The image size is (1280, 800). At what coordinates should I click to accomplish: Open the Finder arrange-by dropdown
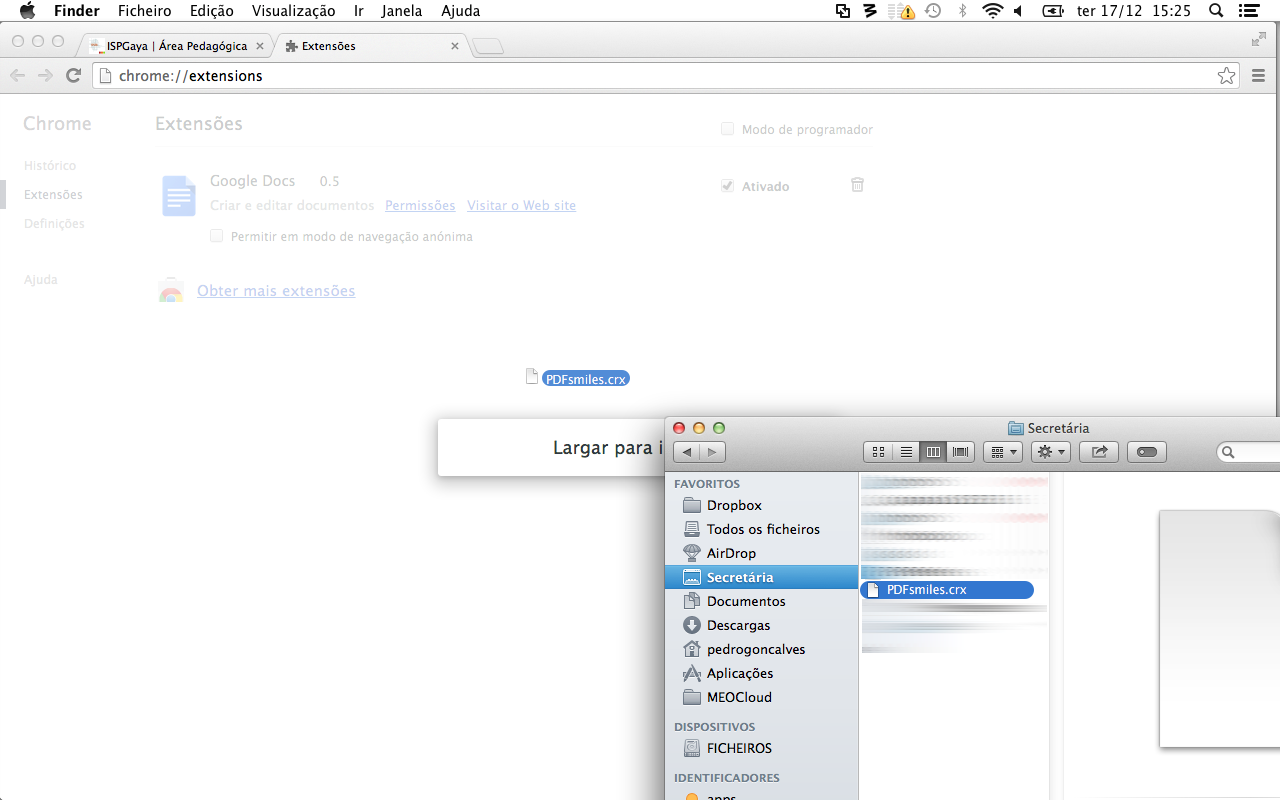1003,452
